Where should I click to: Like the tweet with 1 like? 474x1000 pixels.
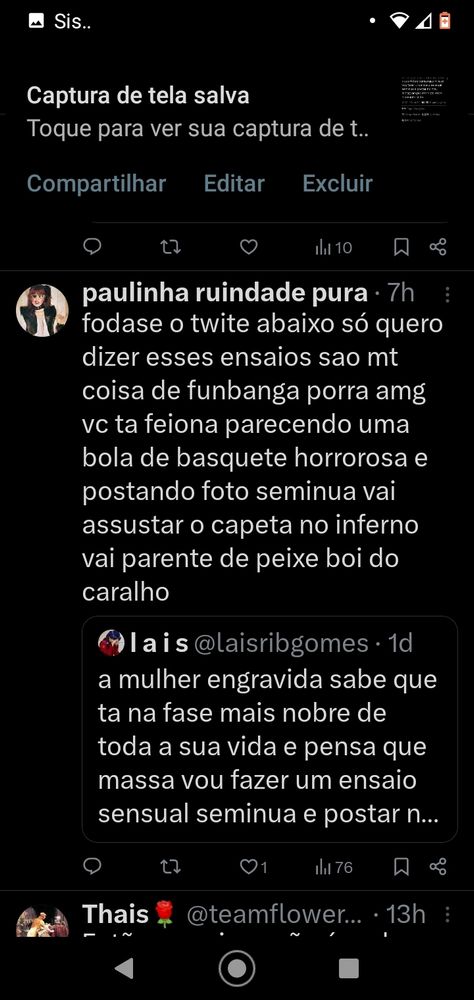253,867
